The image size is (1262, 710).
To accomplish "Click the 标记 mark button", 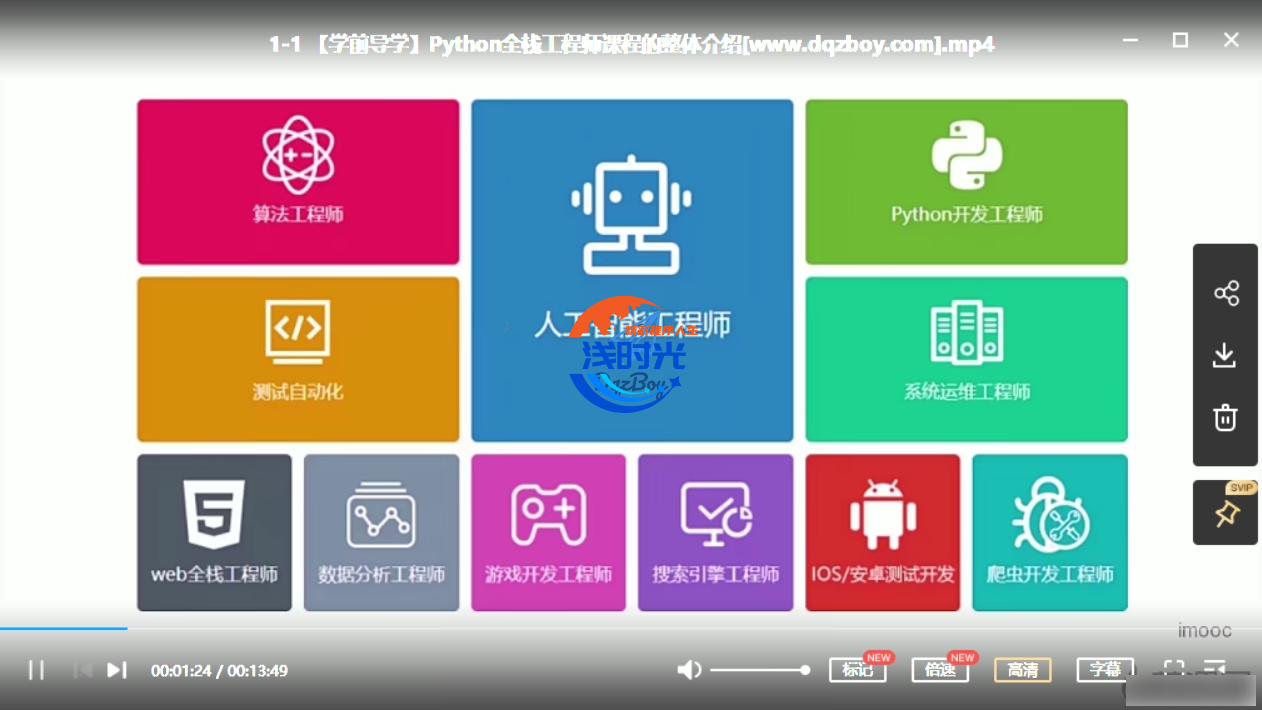I will [857, 670].
